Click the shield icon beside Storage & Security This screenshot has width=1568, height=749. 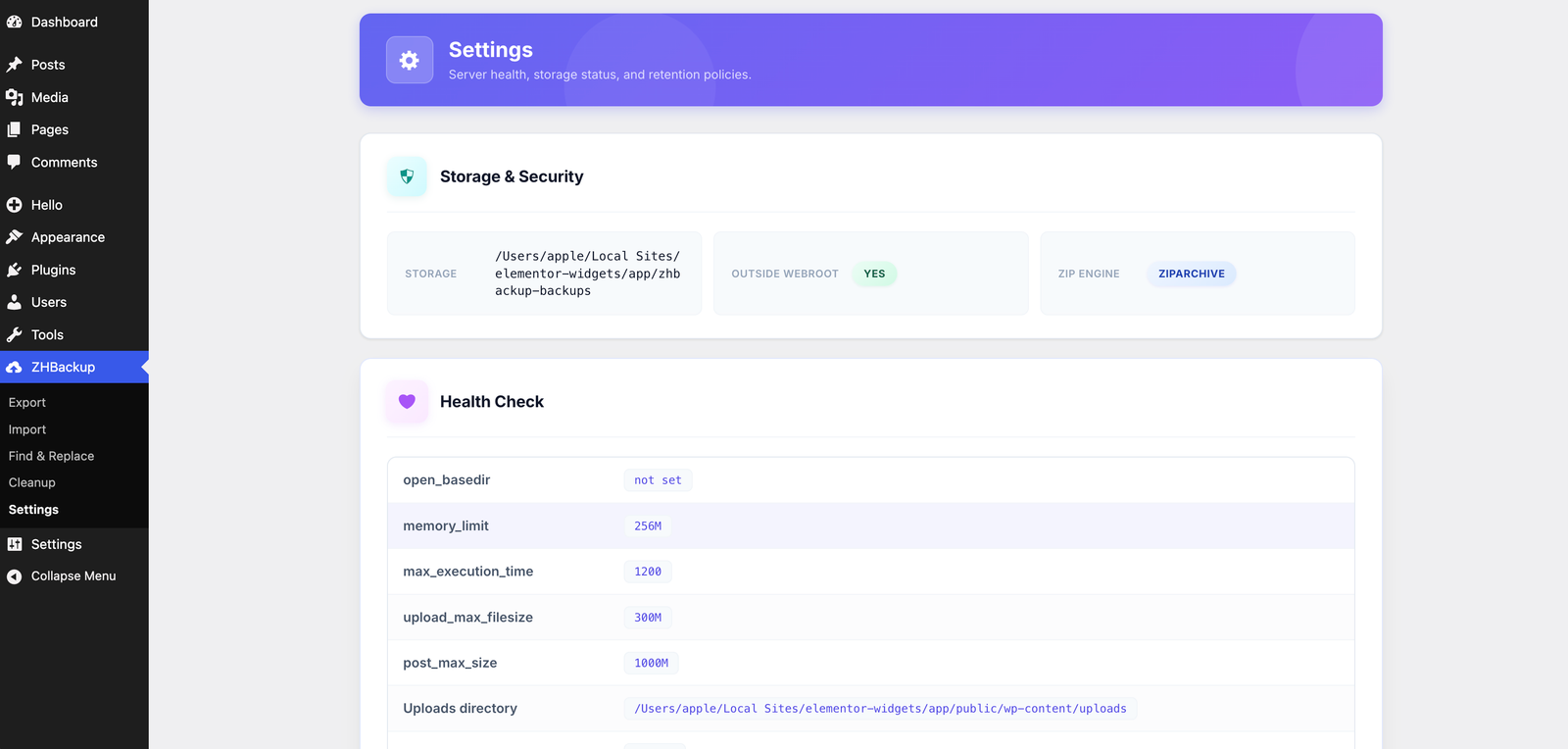pos(407,176)
